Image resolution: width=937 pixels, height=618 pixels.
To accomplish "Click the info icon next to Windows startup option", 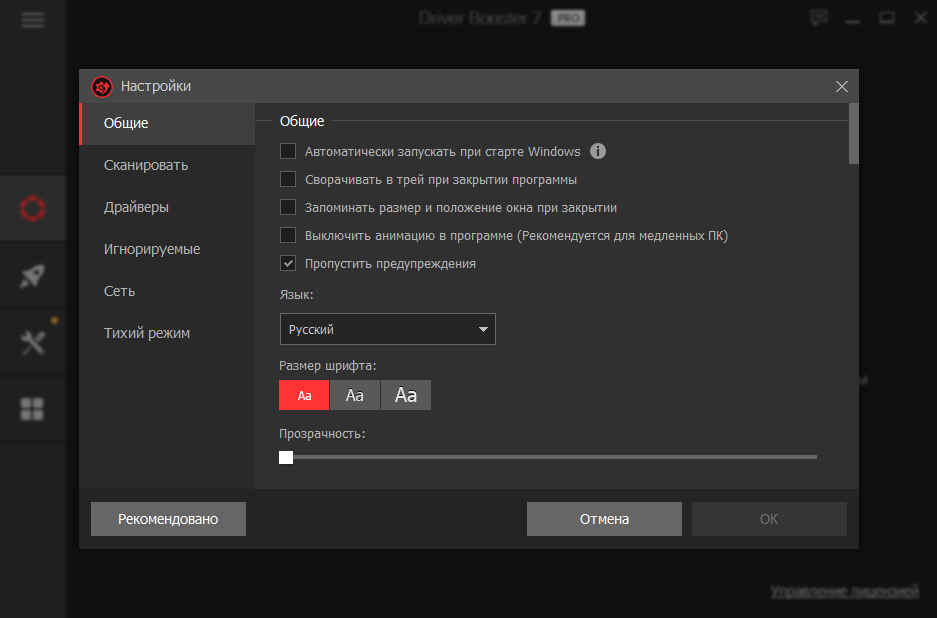I will pyautogui.click(x=598, y=152).
